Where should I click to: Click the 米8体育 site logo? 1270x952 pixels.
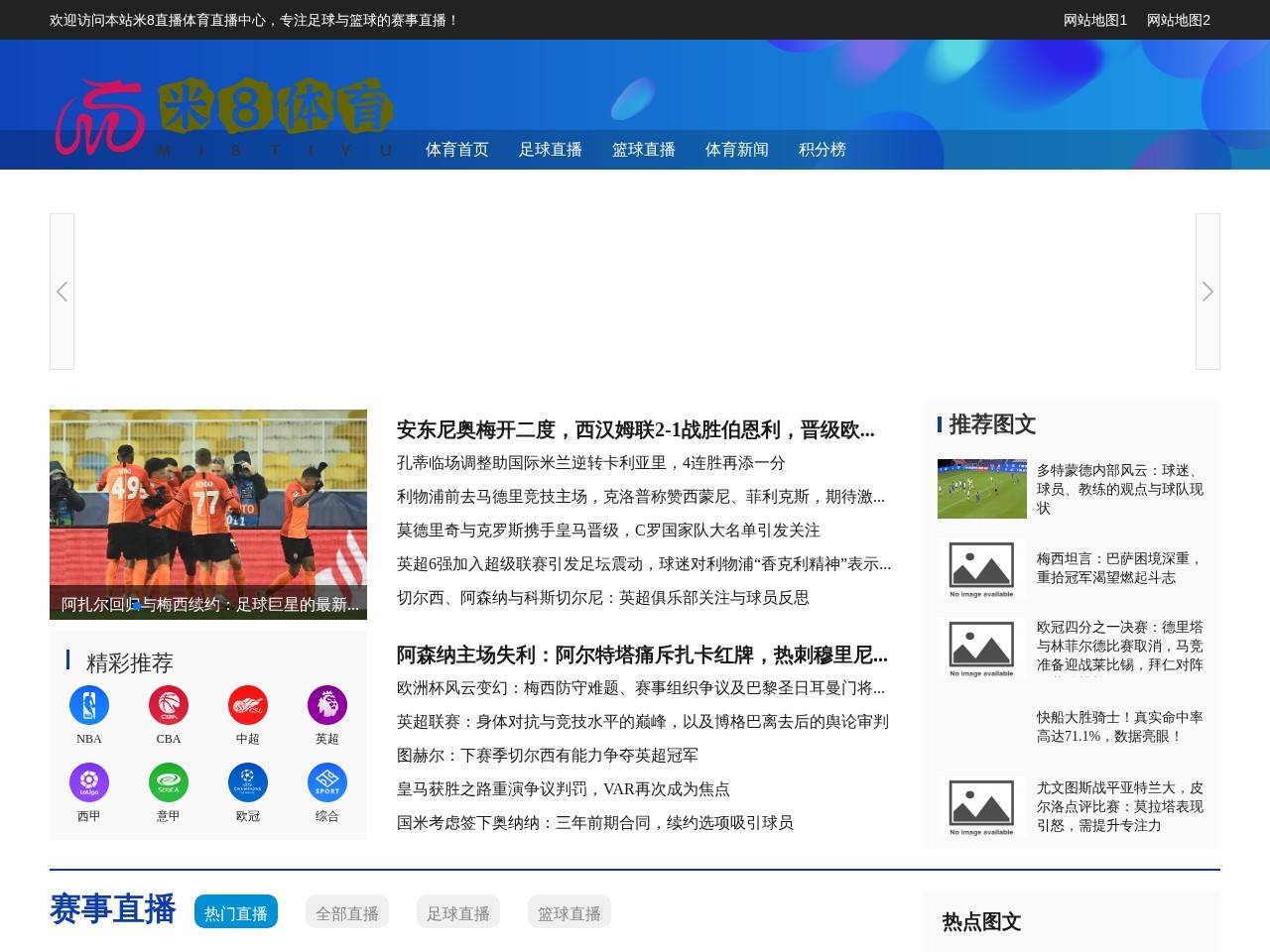coord(224,117)
